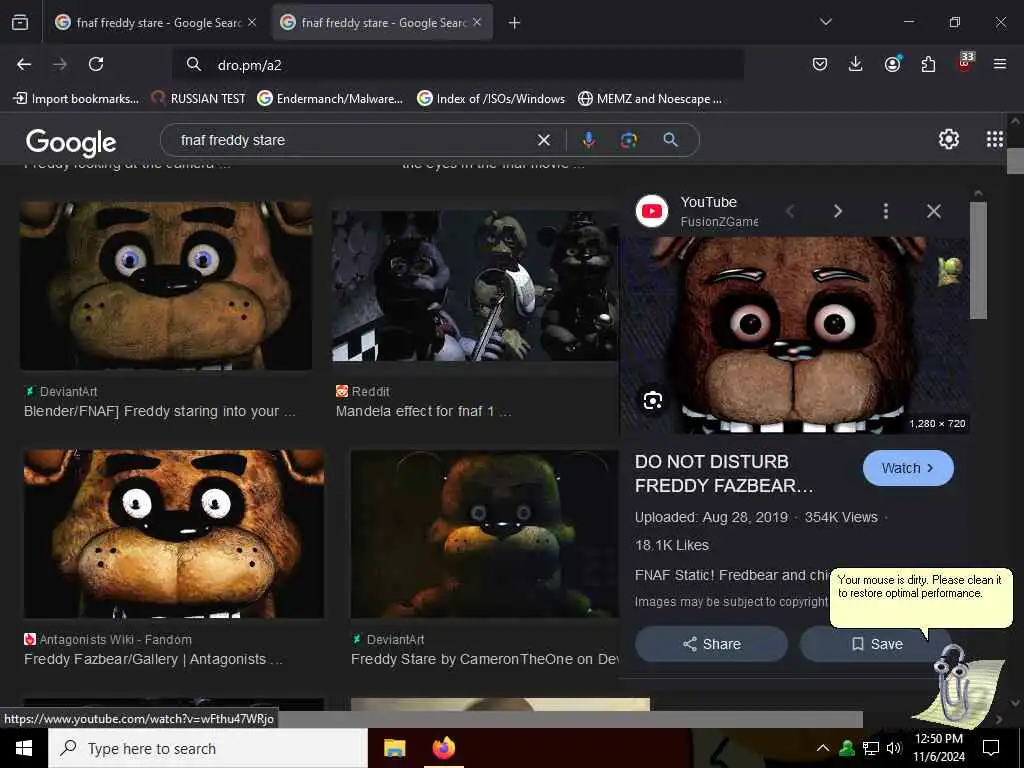This screenshot has width=1024, height=768.
Task: Open Google quick settings gear
Action: click(948, 139)
